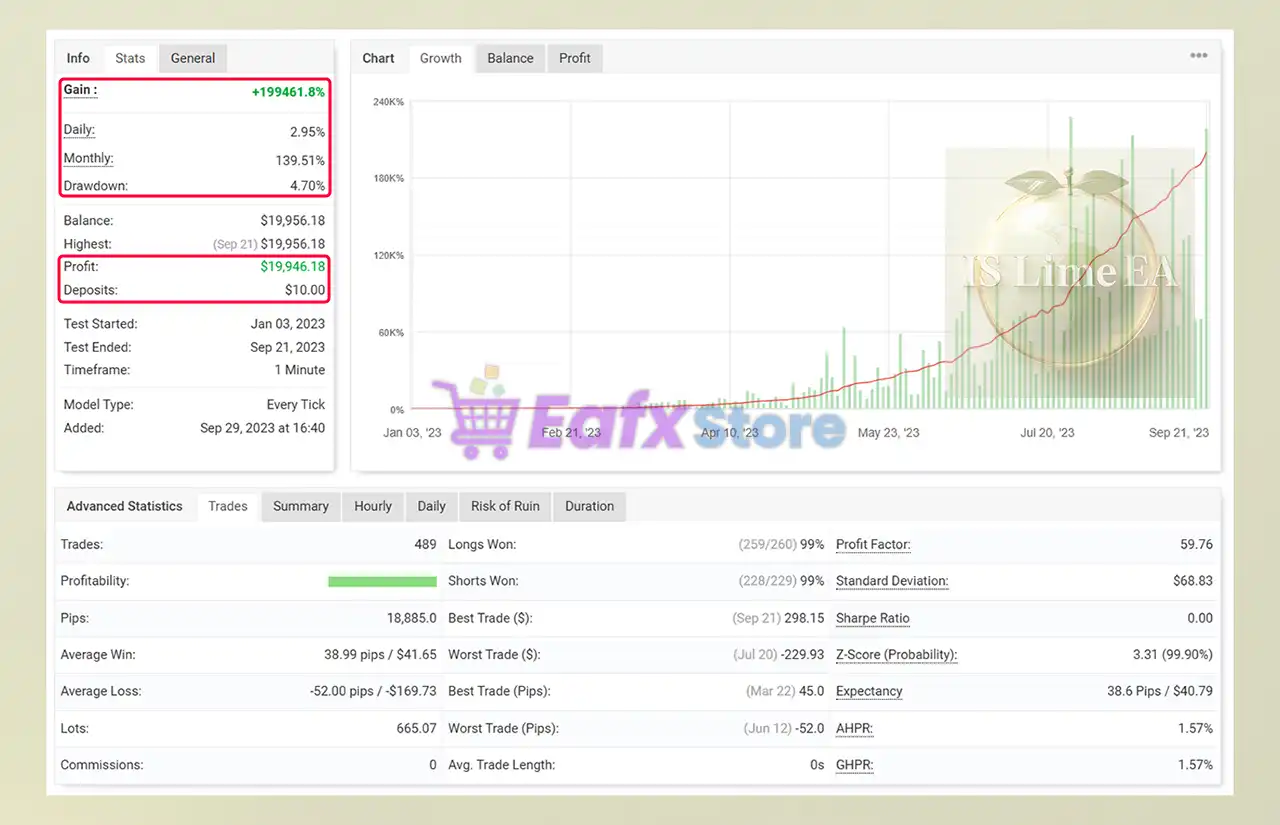
Task: Open the General tab
Action: [193, 58]
